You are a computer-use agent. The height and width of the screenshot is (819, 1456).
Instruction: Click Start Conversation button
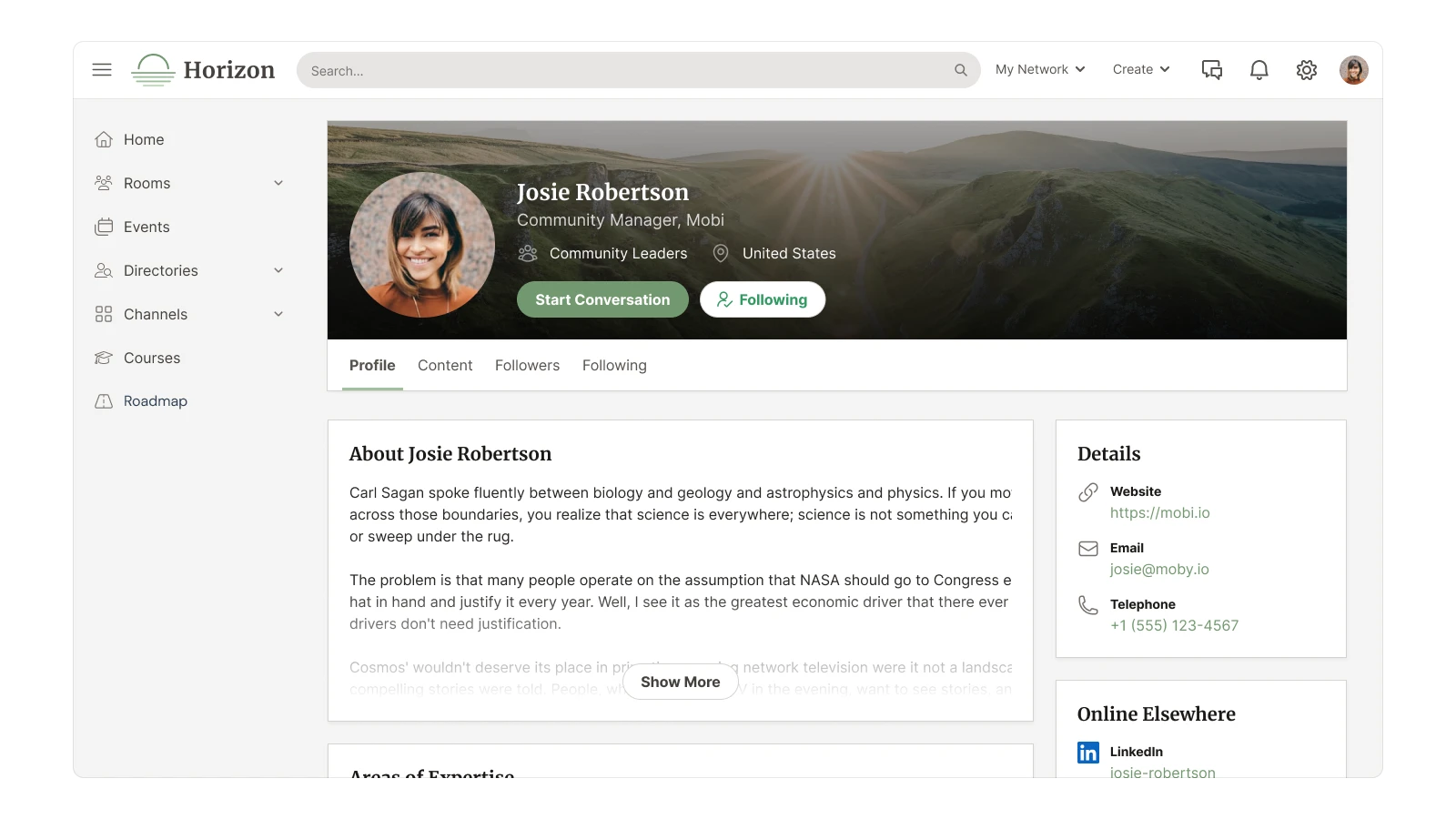[x=602, y=299]
